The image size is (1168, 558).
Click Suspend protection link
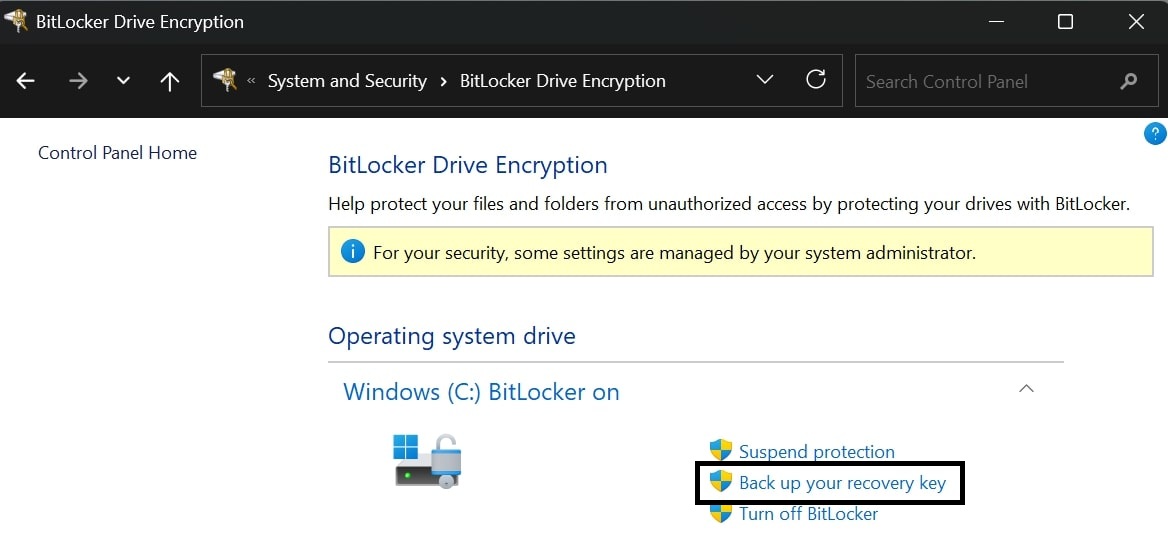[x=816, y=452]
